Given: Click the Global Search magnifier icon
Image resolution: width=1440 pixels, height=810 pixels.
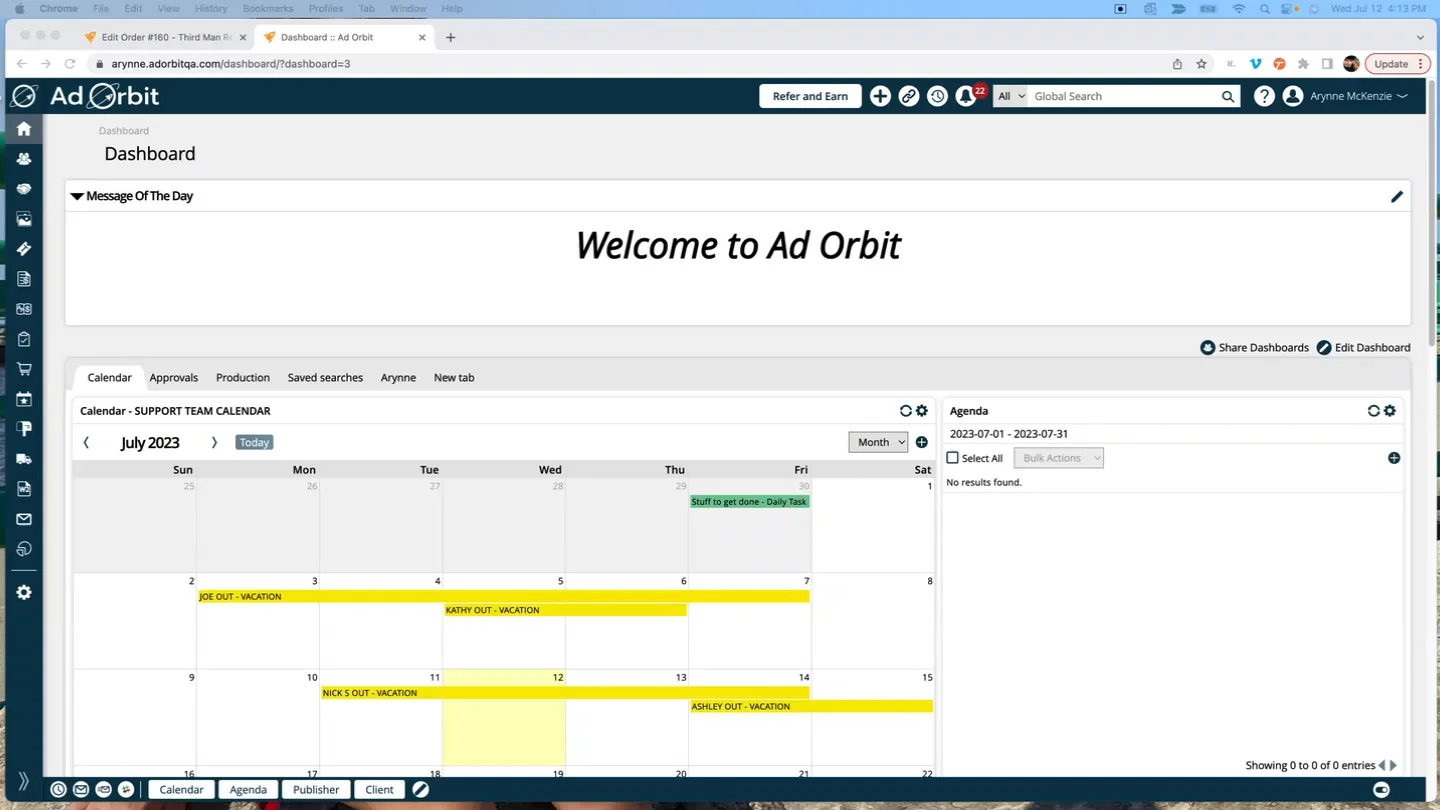Looking at the screenshot, I should point(1228,96).
